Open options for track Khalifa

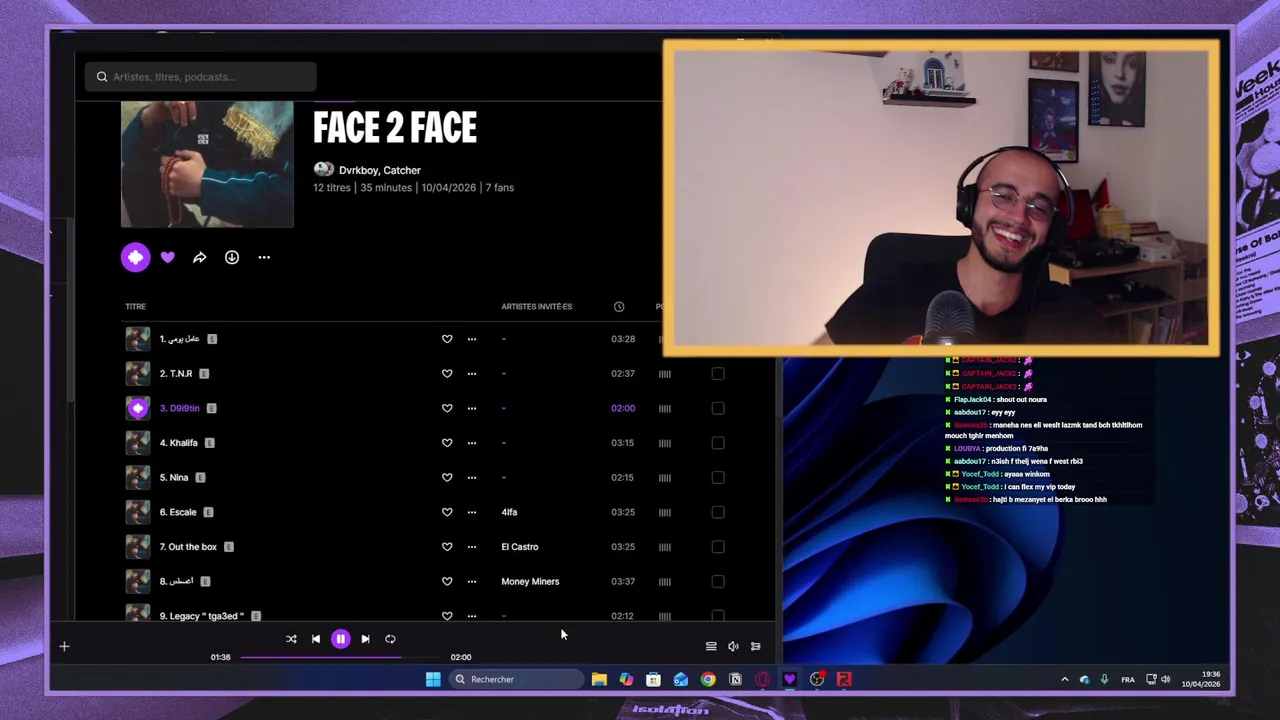pyautogui.click(x=472, y=443)
